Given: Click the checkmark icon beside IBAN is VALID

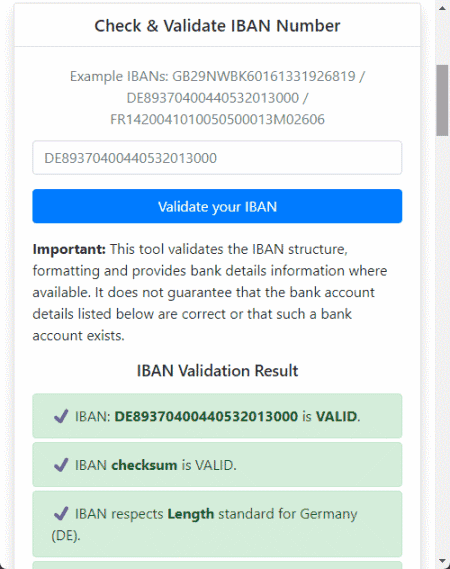Looking at the screenshot, I should click(61, 416).
